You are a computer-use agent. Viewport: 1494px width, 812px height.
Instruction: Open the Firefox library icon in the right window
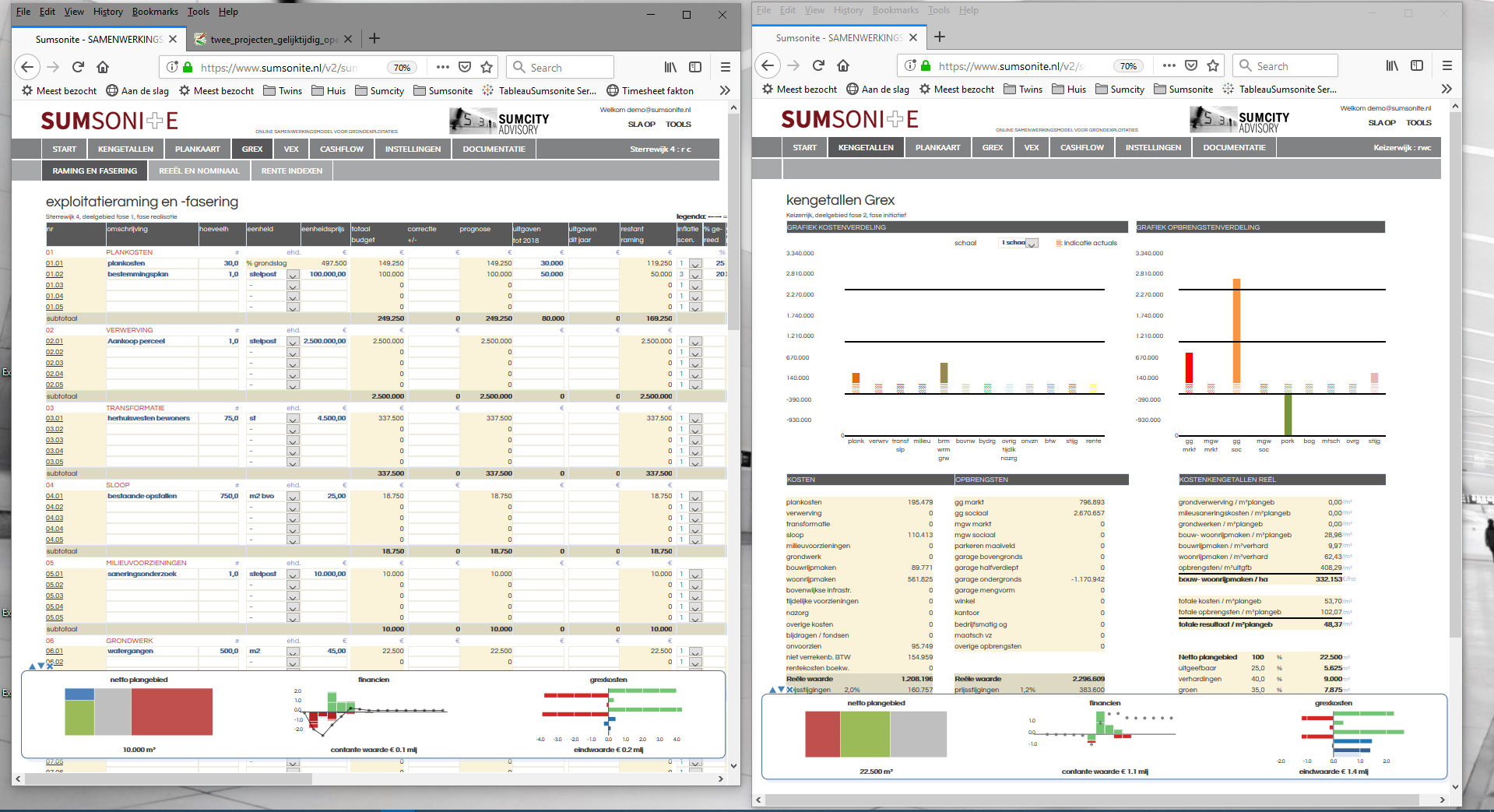coord(1392,66)
